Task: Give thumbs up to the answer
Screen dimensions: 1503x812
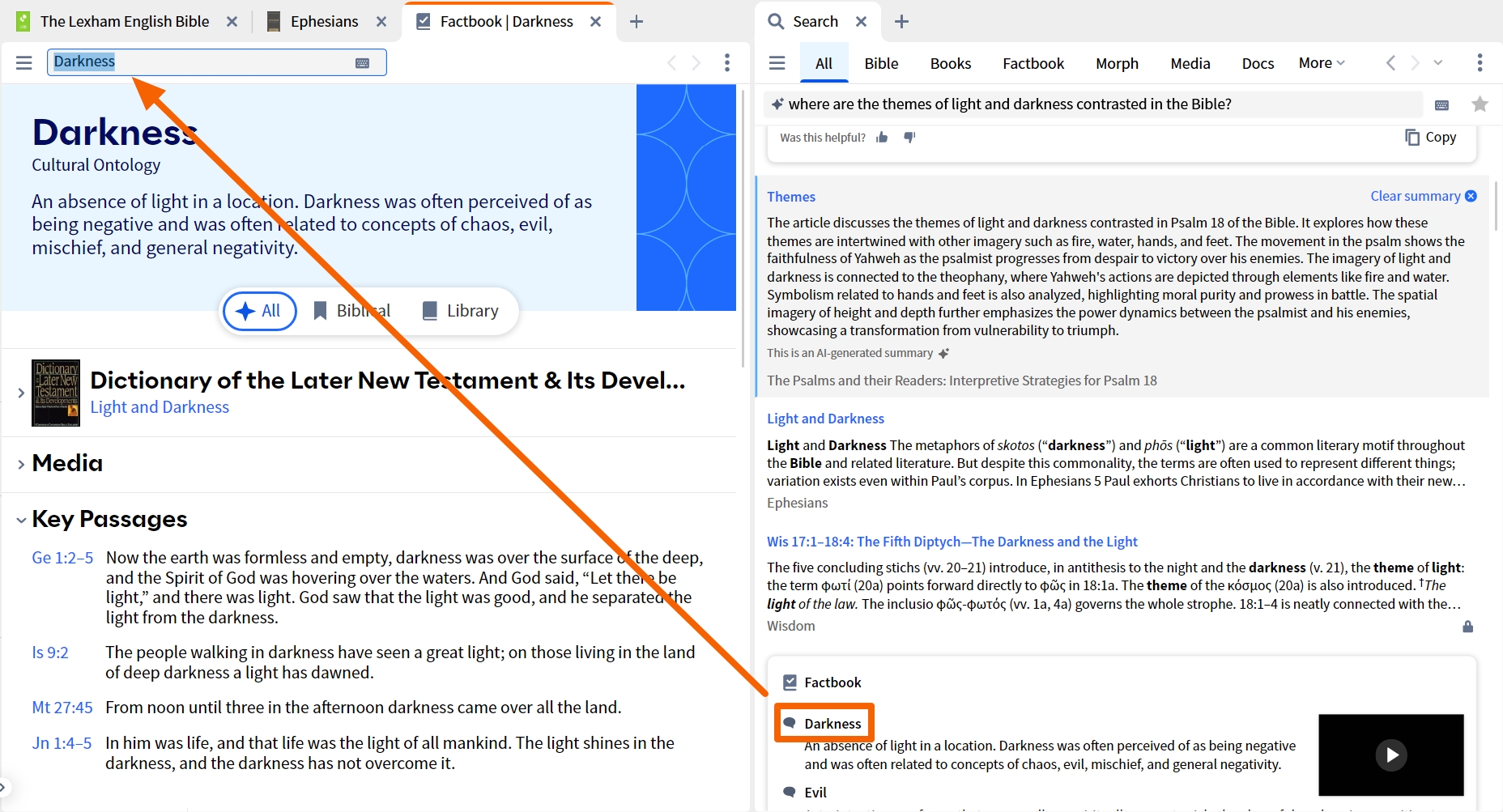Action: (882, 138)
